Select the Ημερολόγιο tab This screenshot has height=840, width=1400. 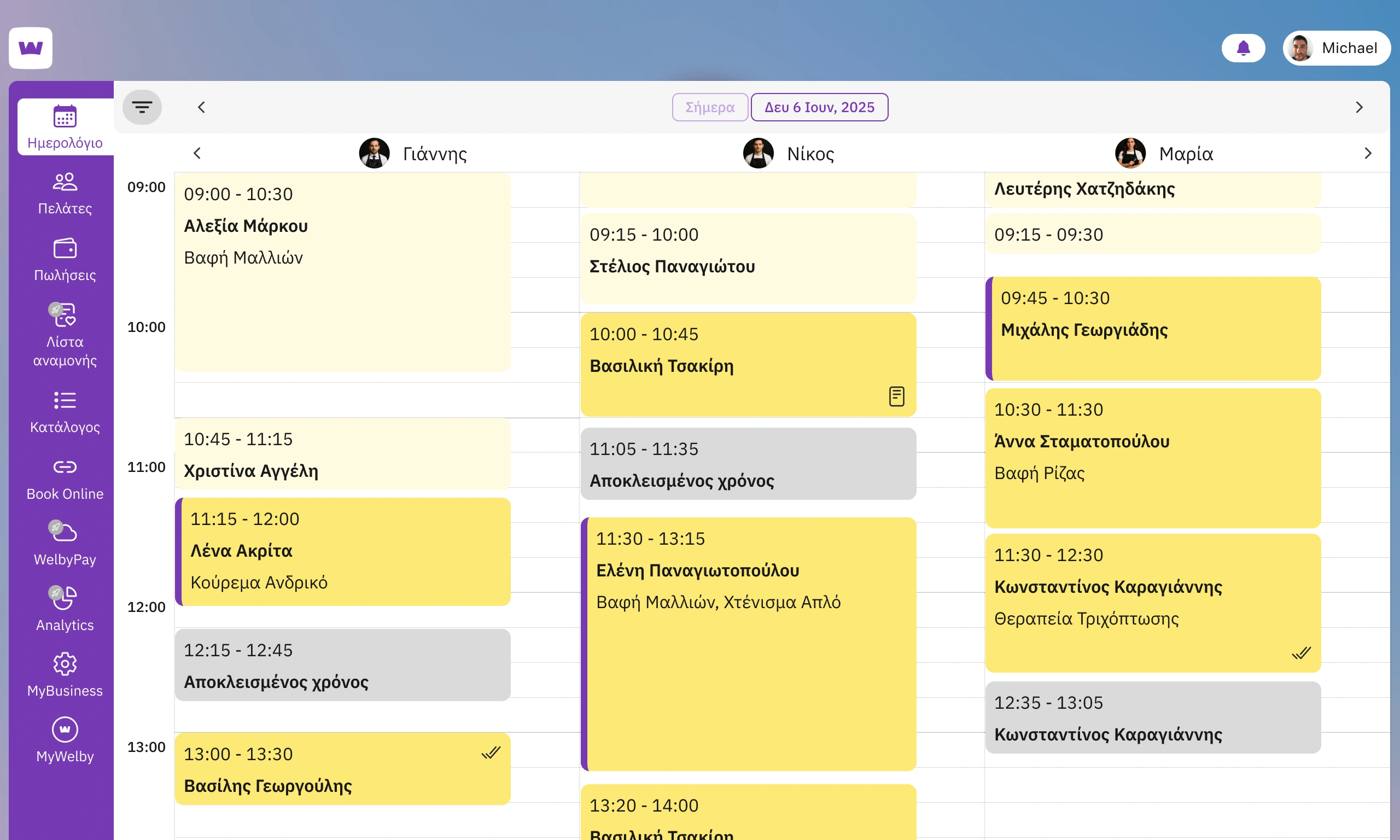[65, 127]
